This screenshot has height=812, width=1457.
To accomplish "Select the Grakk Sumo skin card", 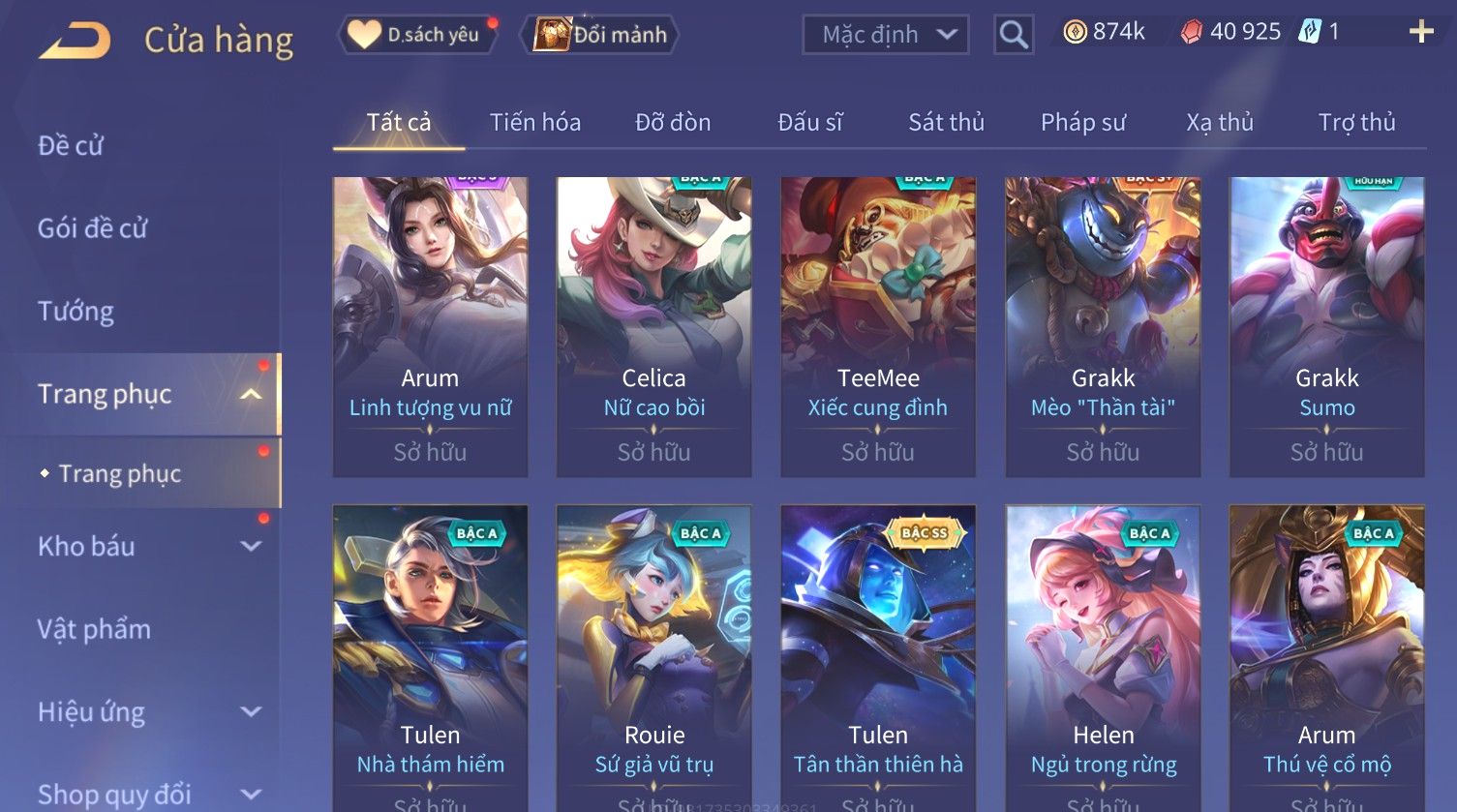I will click(1326, 326).
